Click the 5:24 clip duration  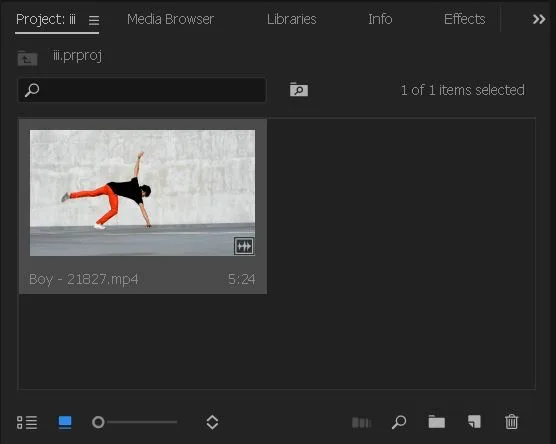click(x=241, y=279)
